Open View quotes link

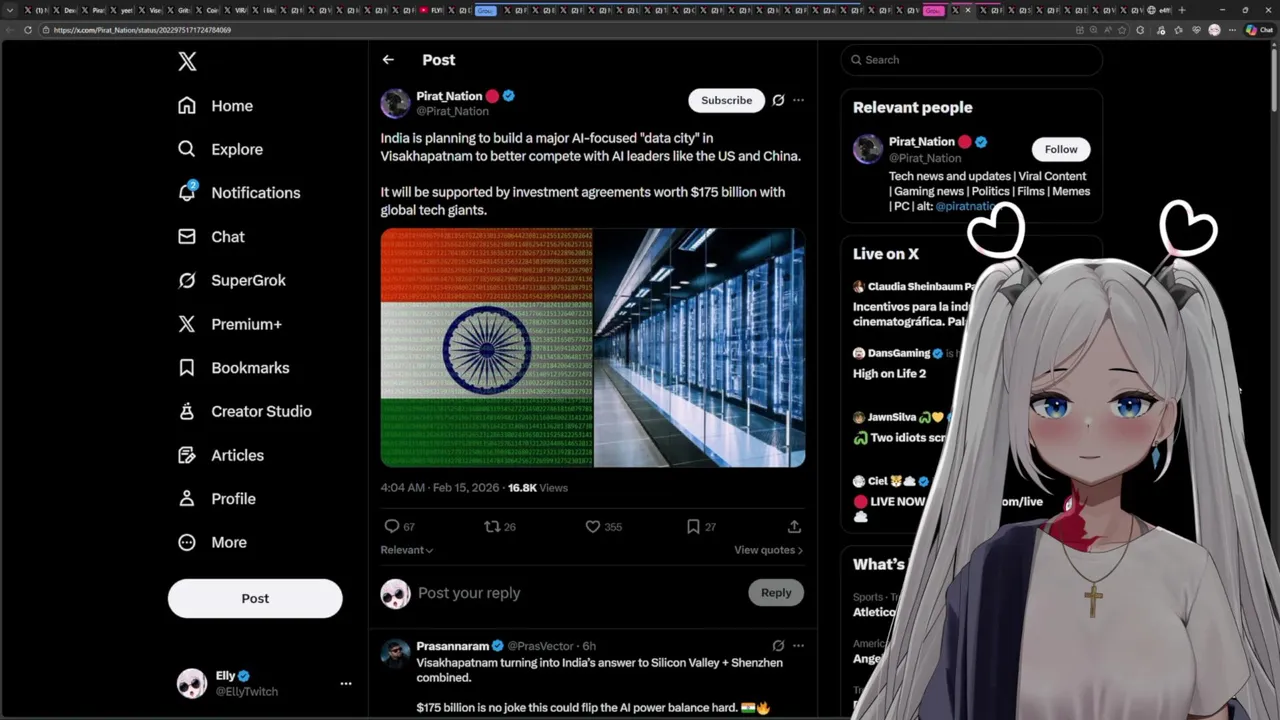point(768,550)
